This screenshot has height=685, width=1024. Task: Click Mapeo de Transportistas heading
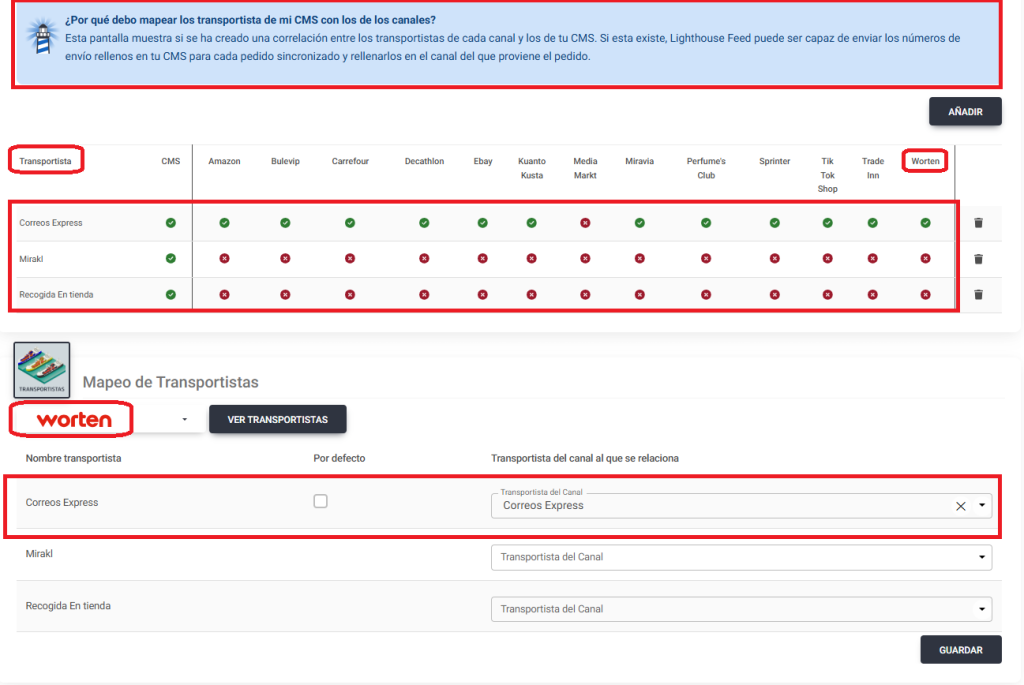pos(170,382)
